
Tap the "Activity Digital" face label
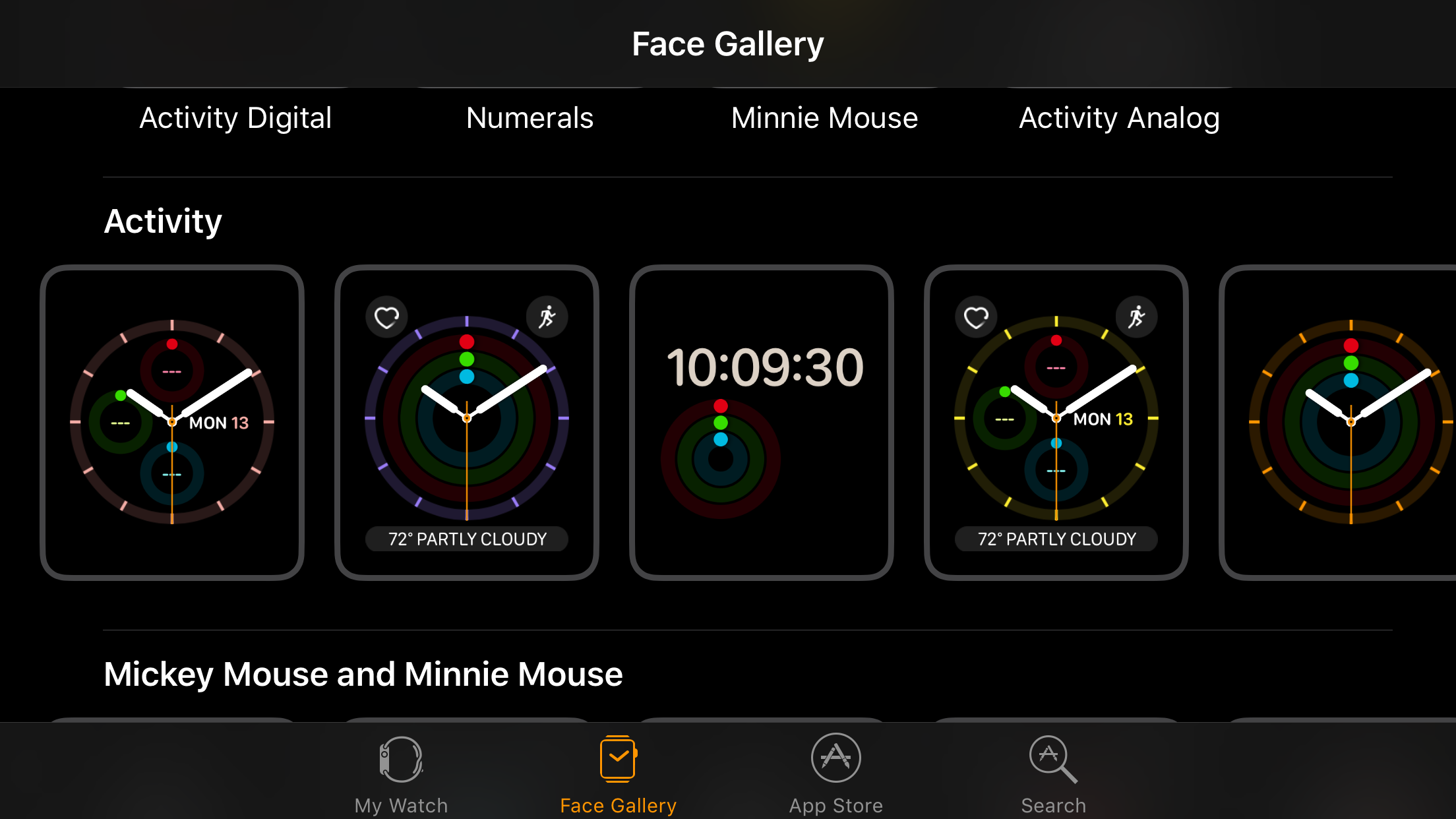[x=235, y=118]
